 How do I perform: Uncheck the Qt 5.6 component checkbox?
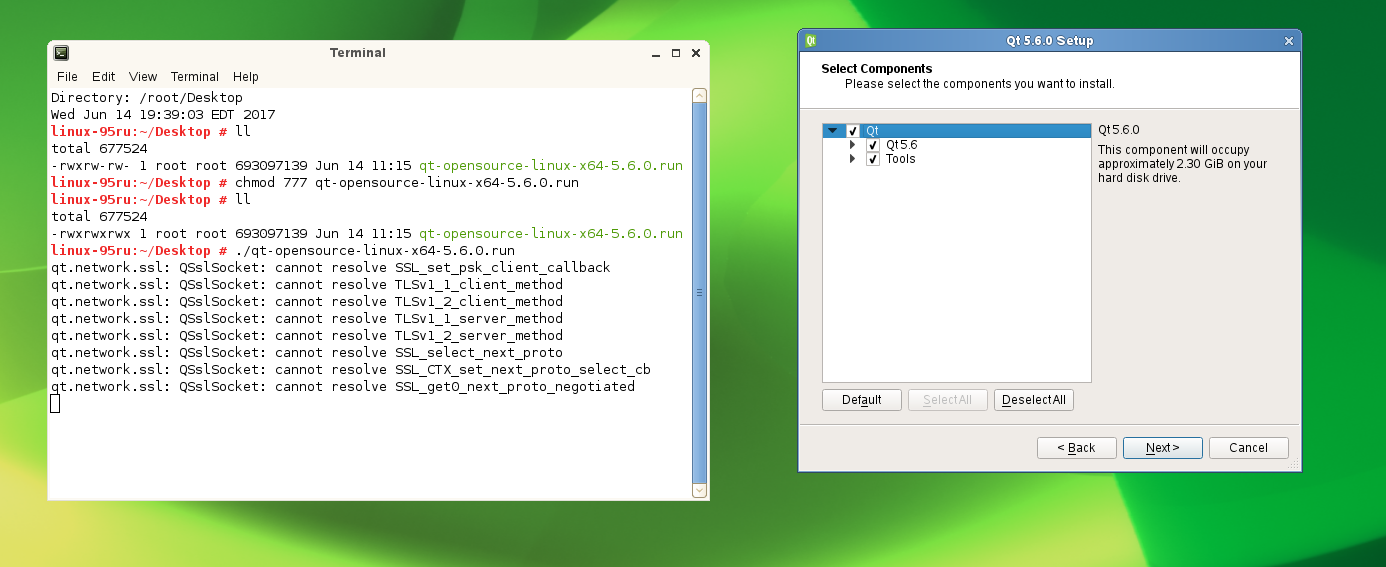coord(873,145)
